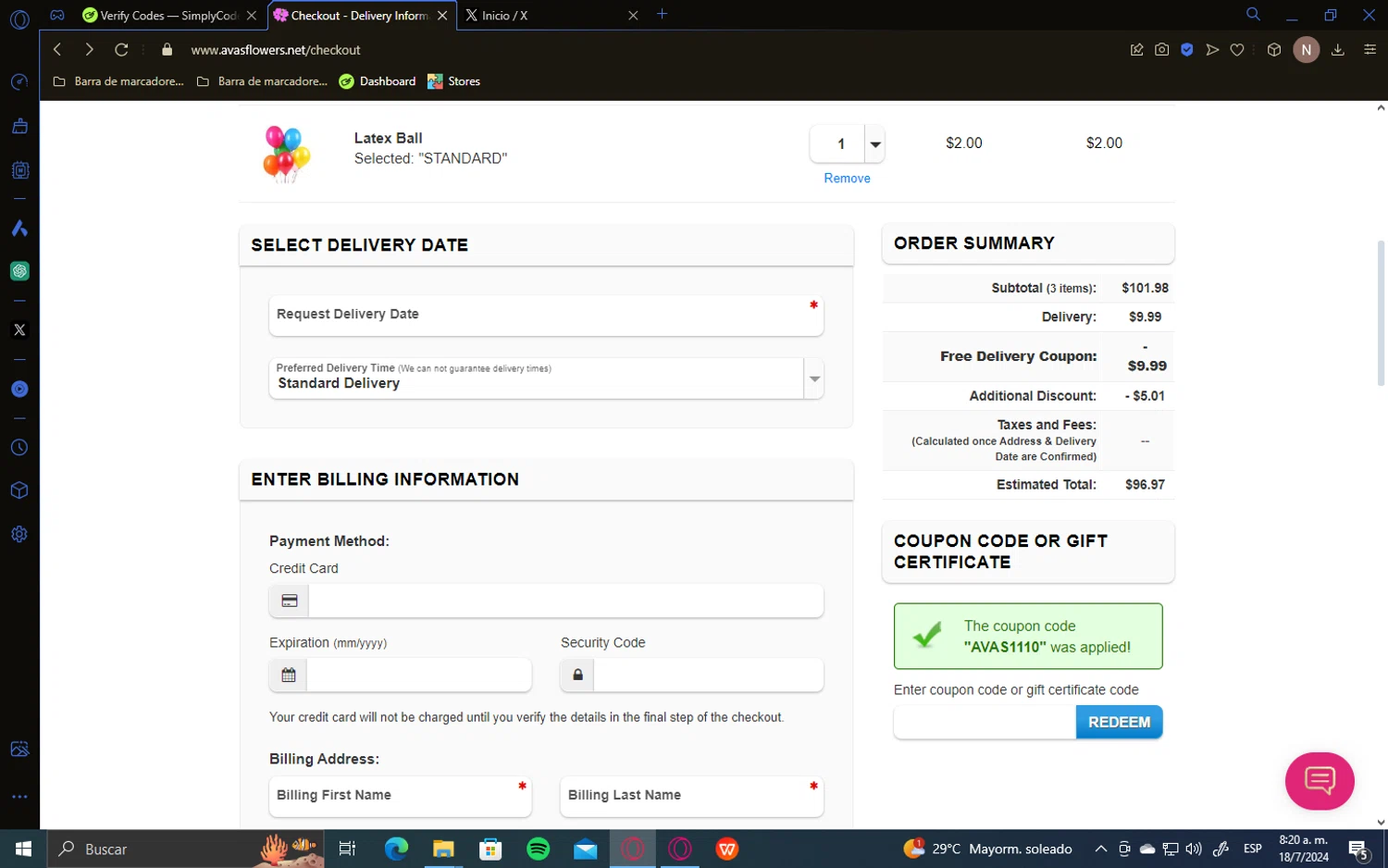Remove the Latex Ball item
Screen dimensions: 1388x868
[x=847, y=179]
